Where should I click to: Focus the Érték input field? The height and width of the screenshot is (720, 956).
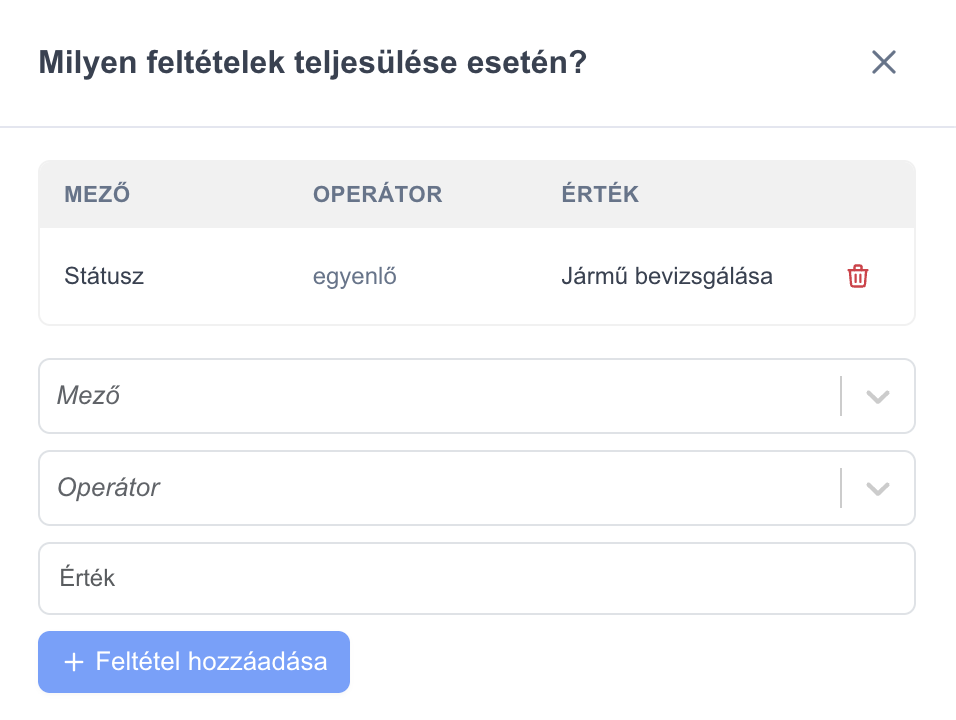click(x=477, y=578)
